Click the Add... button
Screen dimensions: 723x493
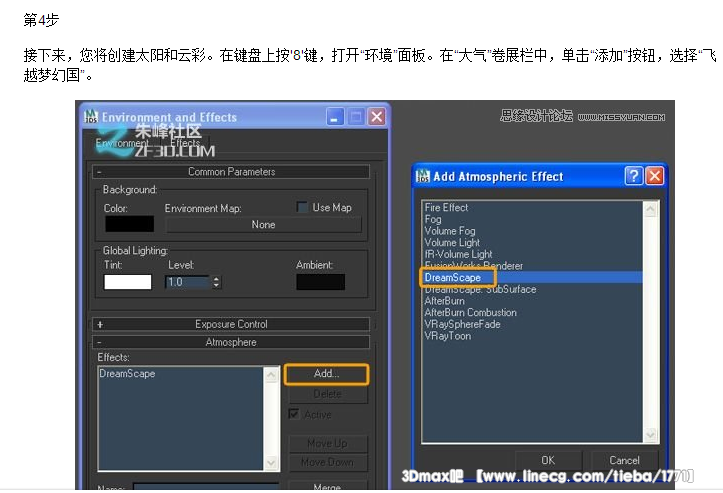326,374
